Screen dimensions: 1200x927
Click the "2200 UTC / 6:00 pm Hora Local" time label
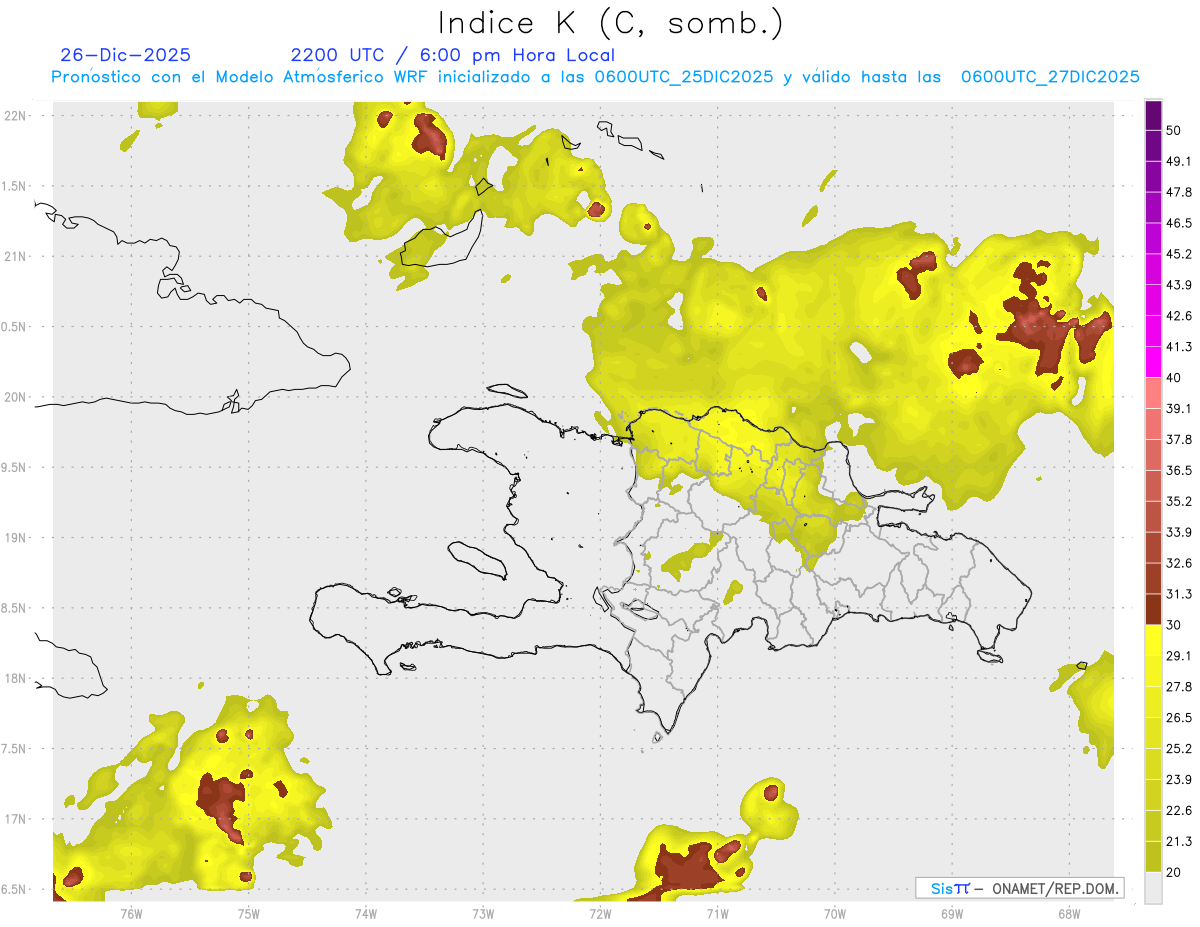pos(453,55)
